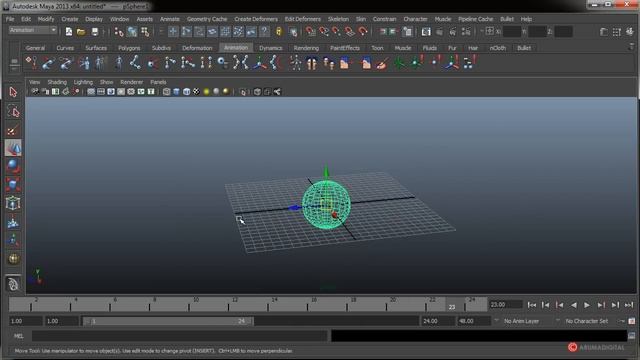
Task: Open the viewport Shading menu
Action: [x=57, y=82]
